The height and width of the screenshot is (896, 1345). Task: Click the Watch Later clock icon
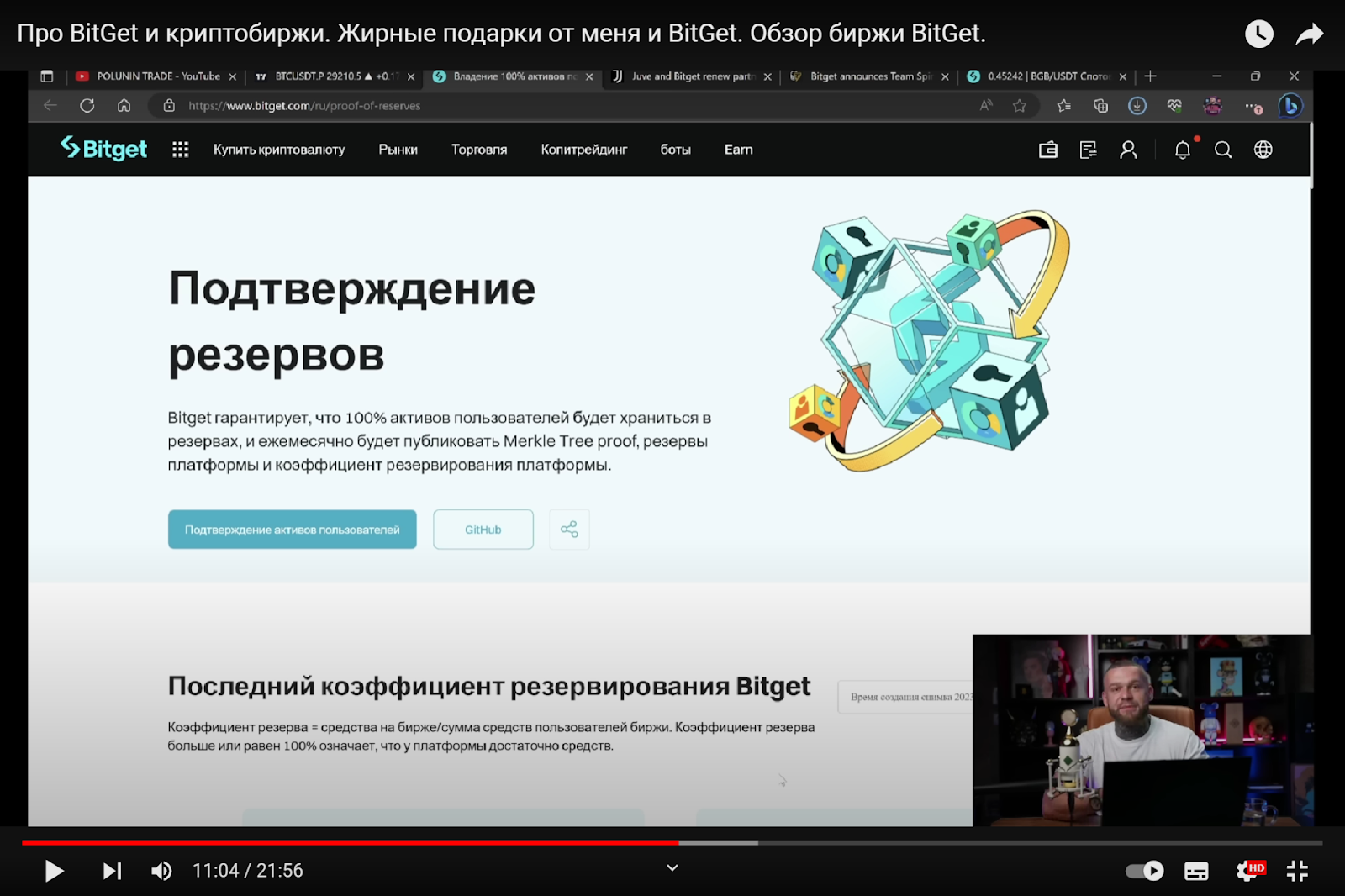tap(1258, 34)
